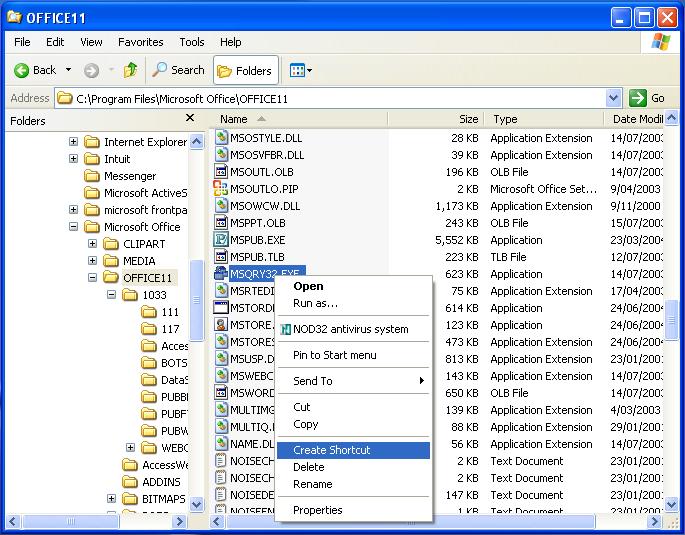Select the MSOUTLO.PIP file icon
This screenshot has height=535, width=685.
222,189
